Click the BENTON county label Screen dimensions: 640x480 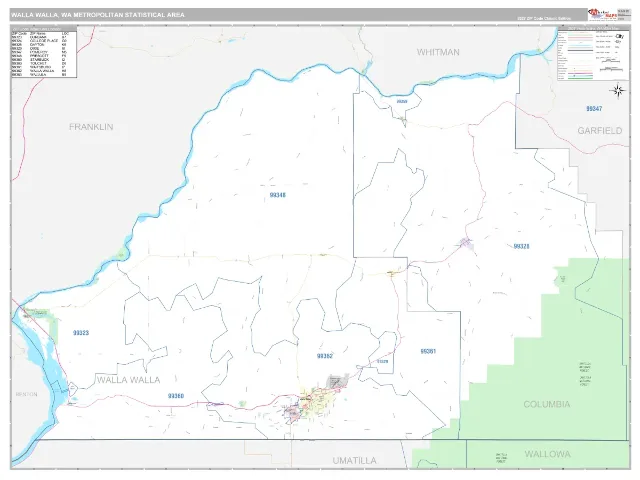pyautogui.click(x=27, y=394)
